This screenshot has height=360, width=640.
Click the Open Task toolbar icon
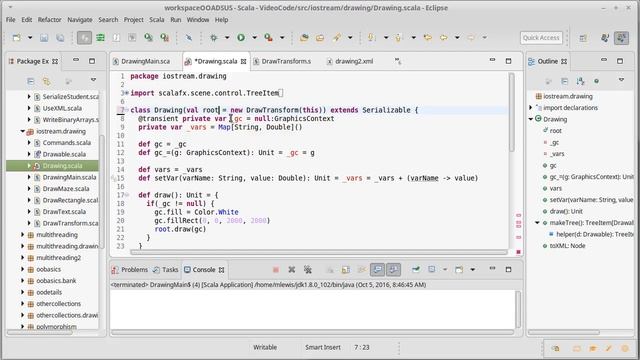pos(320,38)
